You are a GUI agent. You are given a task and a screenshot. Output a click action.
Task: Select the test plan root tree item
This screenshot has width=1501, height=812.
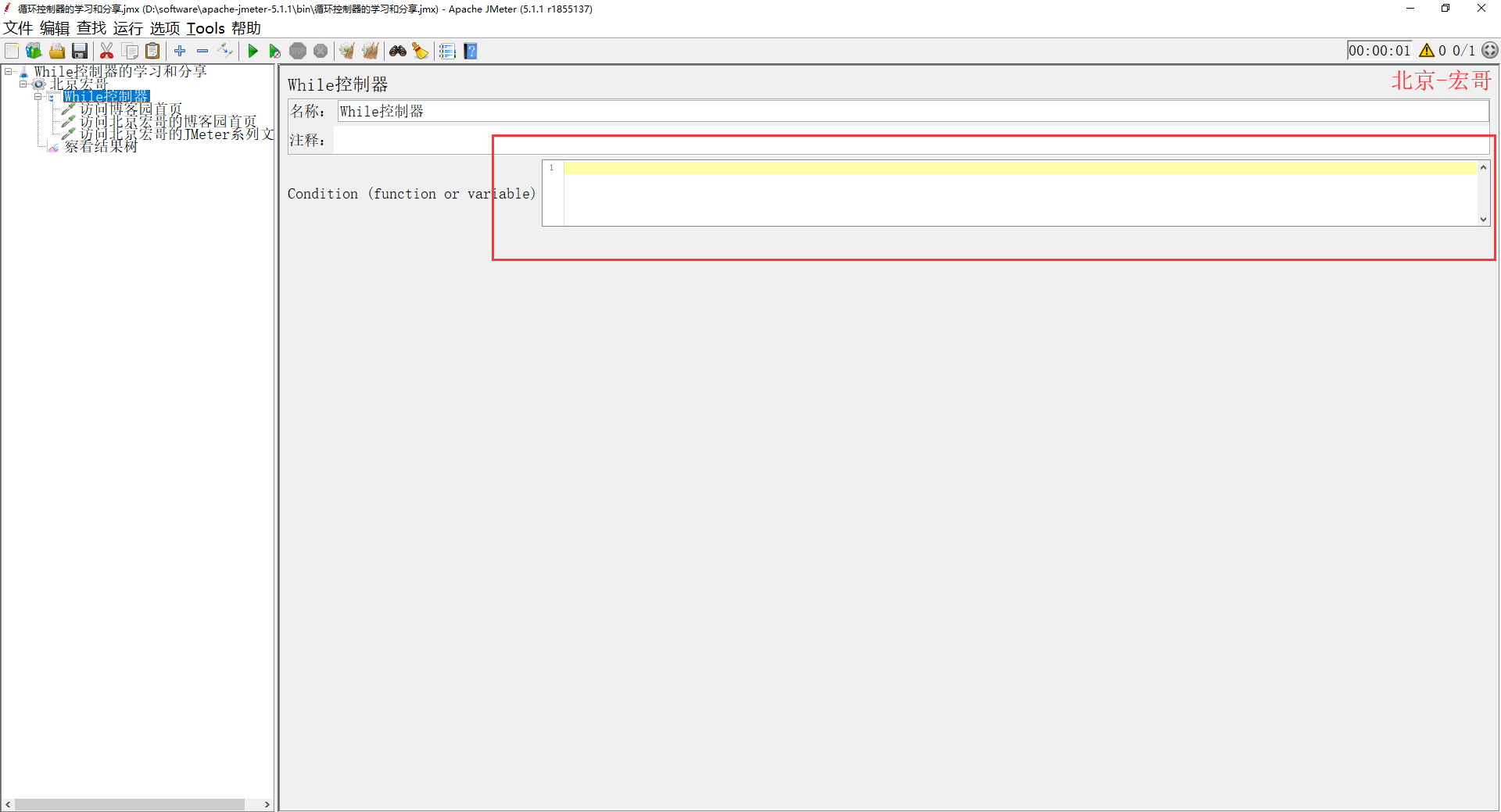120,71
